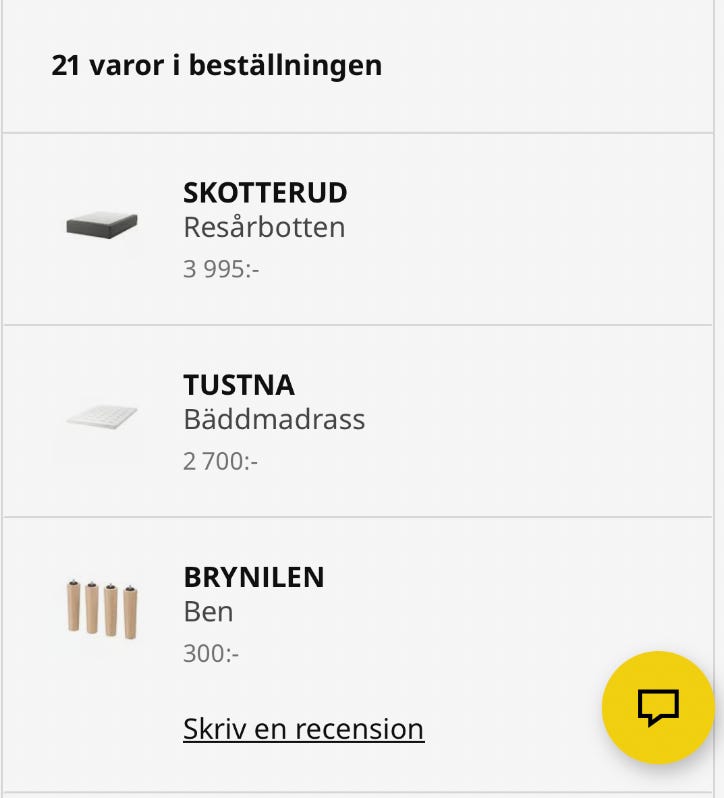
Task: Open the SKOTTERUD product name
Action: (x=265, y=193)
